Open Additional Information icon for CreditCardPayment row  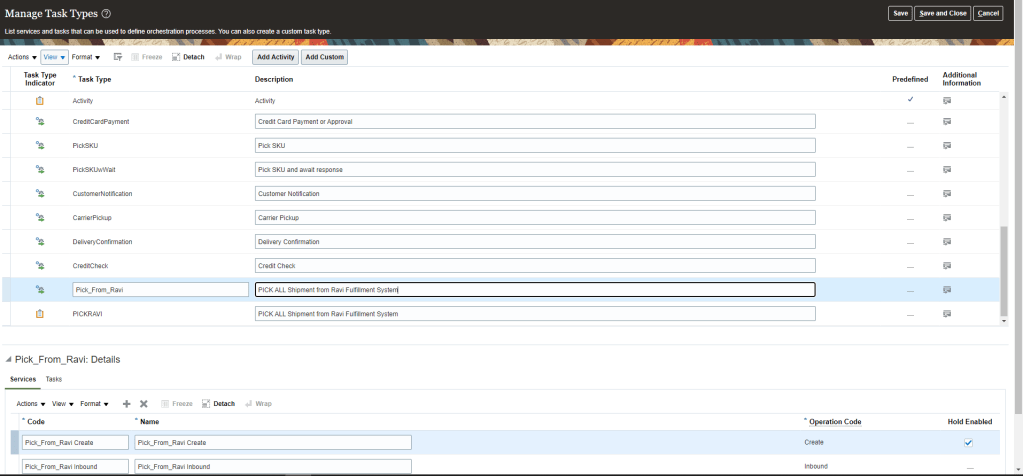946,122
